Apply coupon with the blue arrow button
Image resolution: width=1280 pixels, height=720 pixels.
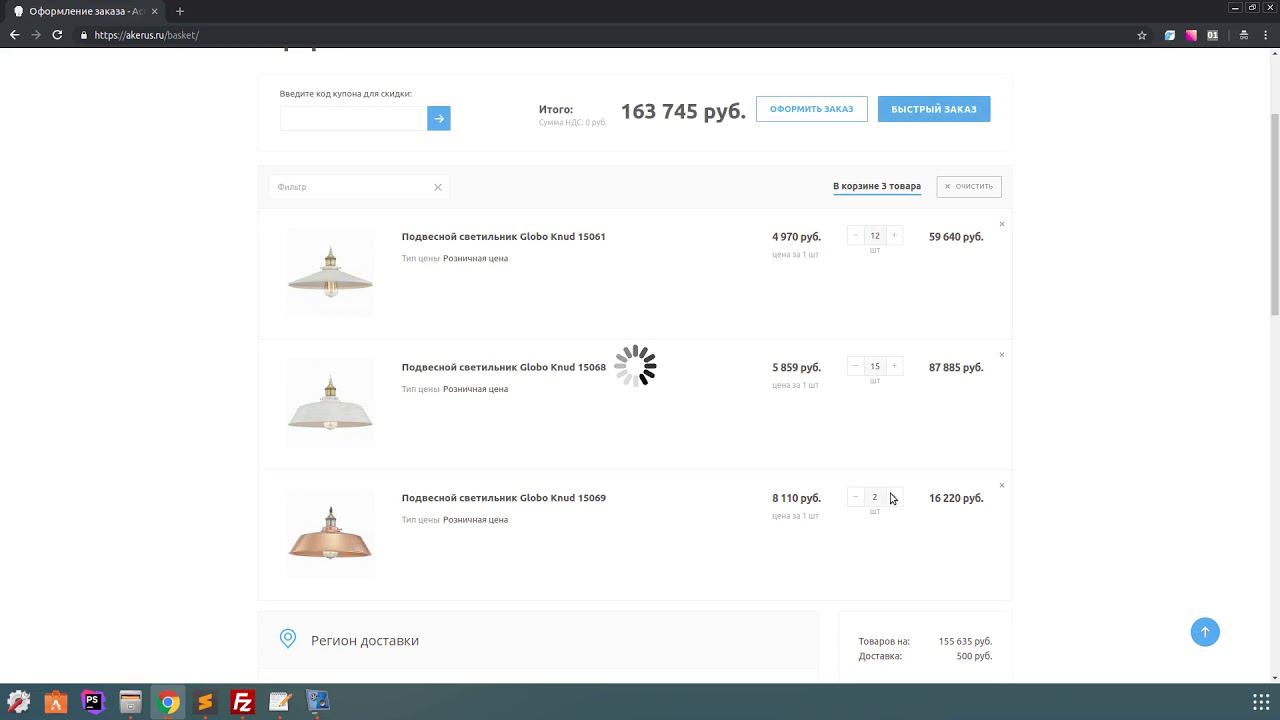(438, 118)
